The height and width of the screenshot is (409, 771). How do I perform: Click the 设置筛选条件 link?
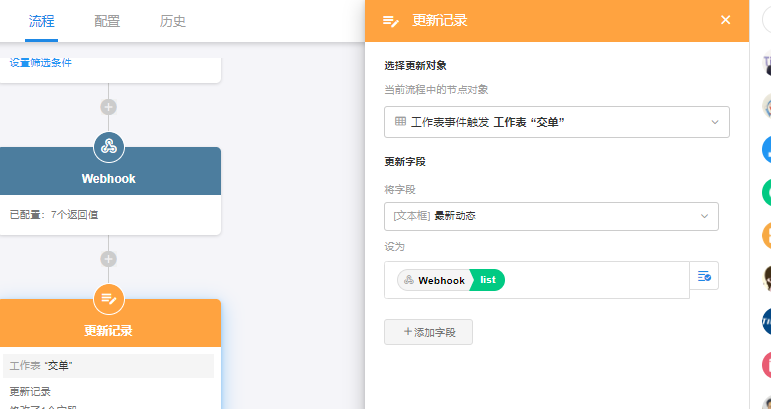coord(41,63)
